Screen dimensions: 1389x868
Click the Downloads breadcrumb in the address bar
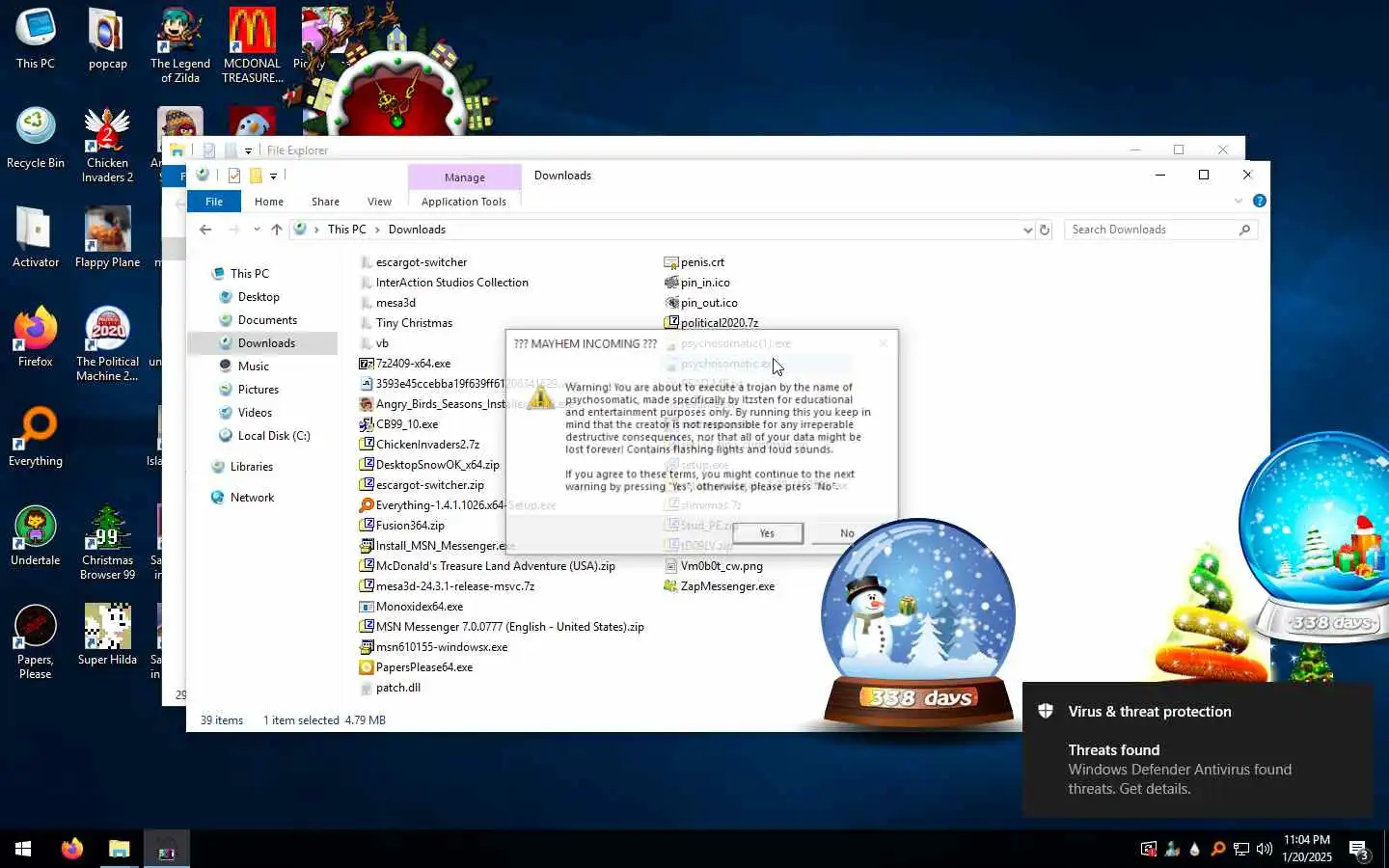(x=417, y=230)
